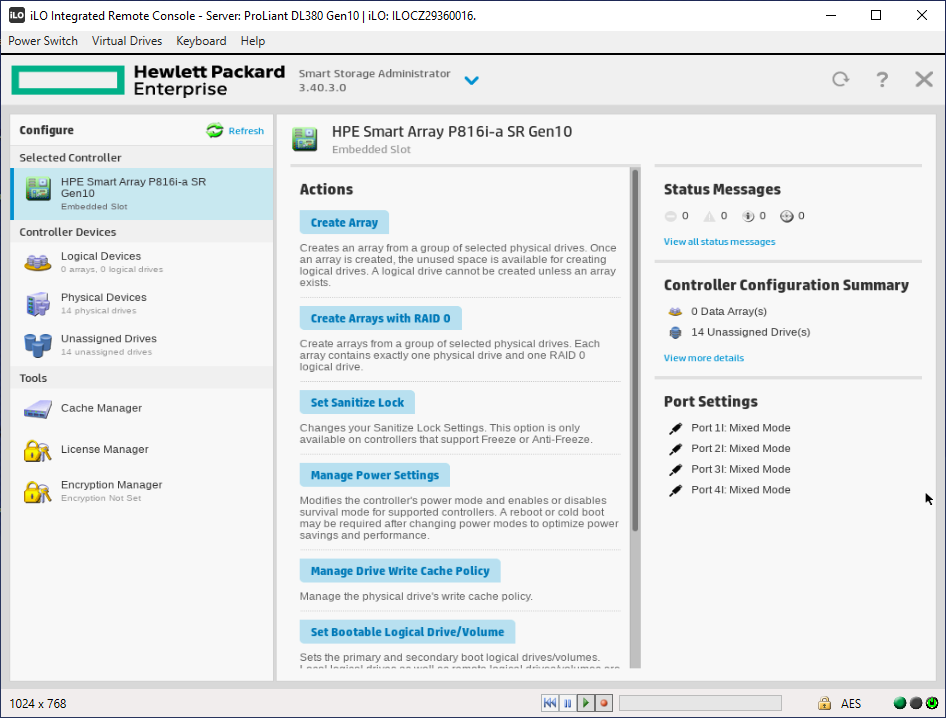Viewport: 946px width, 718px height.
Task: Click the fourth status message count icon
Action: 787,216
